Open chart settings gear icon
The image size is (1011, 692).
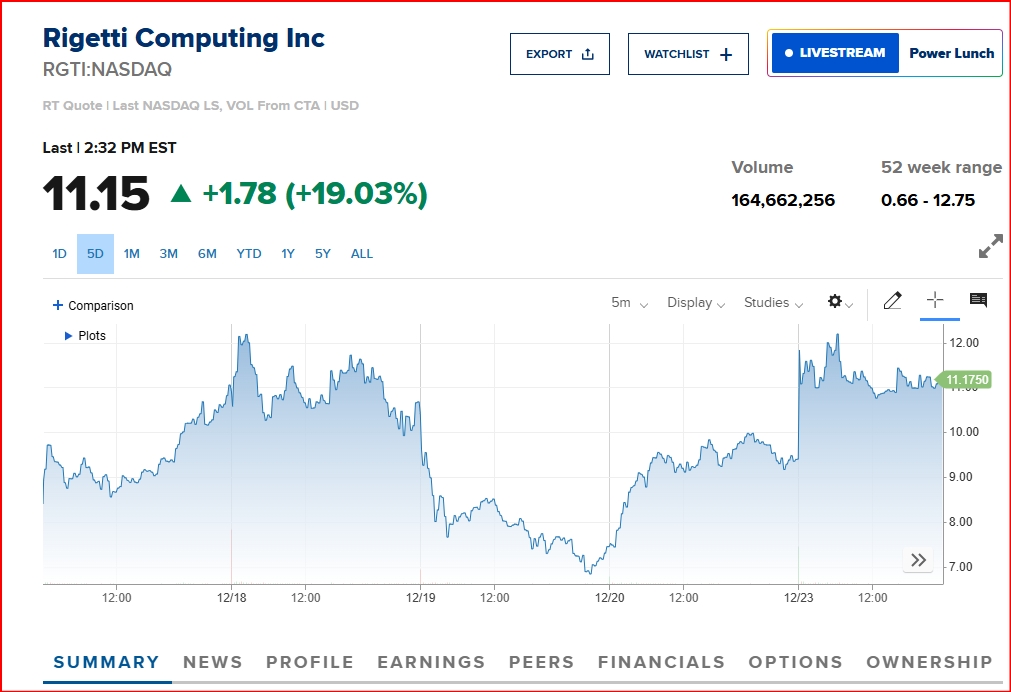[838, 302]
